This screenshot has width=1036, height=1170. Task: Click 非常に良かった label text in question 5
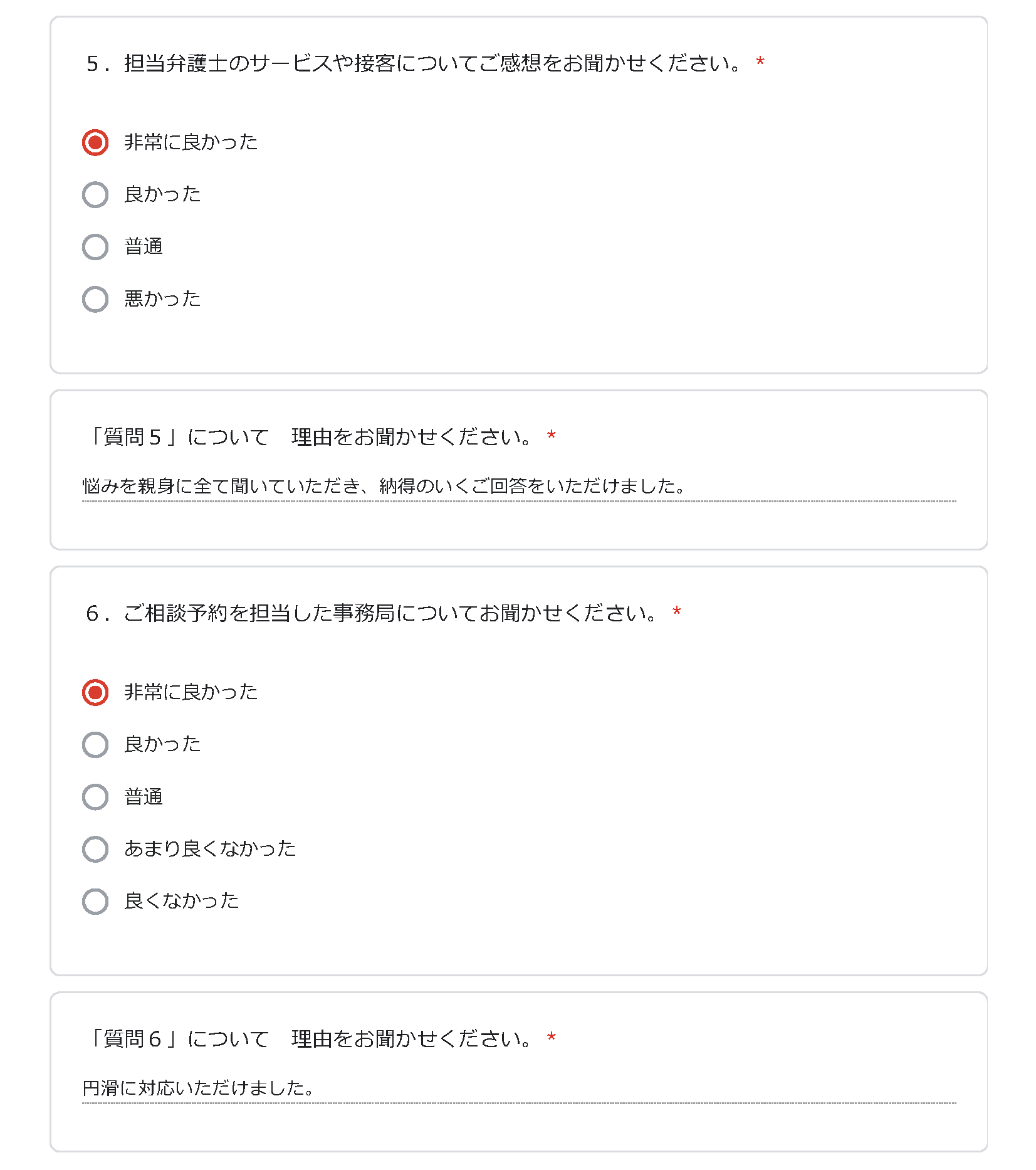pyautogui.click(x=191, y=142)
